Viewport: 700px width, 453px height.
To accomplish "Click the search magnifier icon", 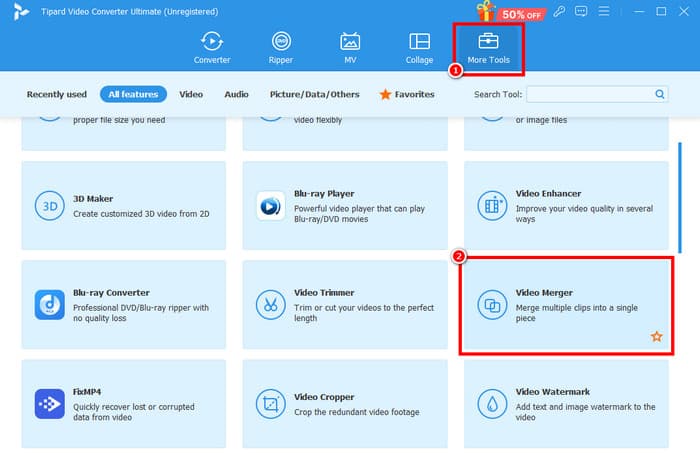I will click(659, 94).
